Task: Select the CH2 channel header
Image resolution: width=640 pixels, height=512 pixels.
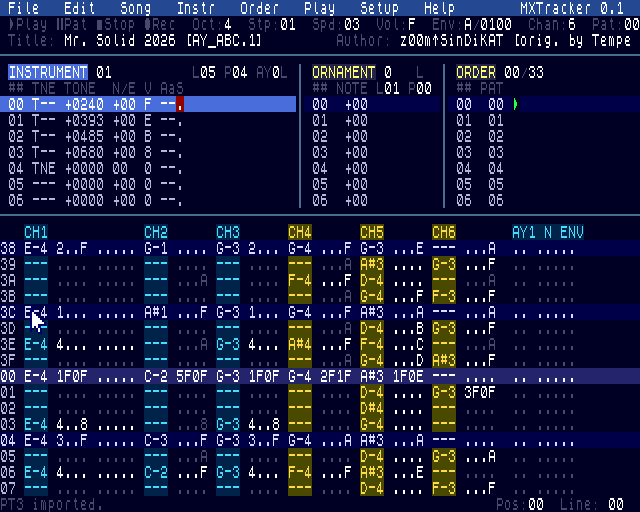Action: click(x=156, y=232)
